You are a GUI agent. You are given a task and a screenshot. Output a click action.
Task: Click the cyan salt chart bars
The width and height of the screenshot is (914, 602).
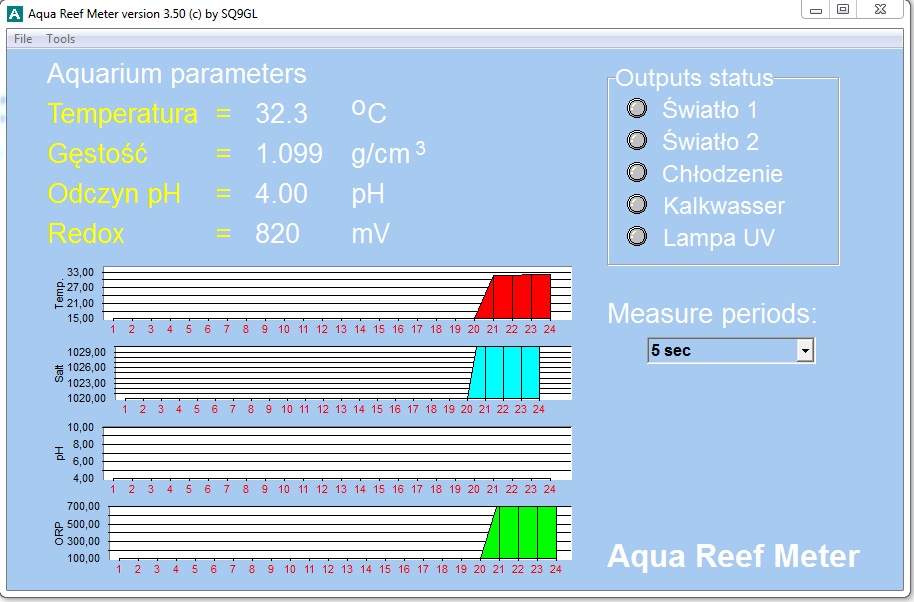coord(507,372)
